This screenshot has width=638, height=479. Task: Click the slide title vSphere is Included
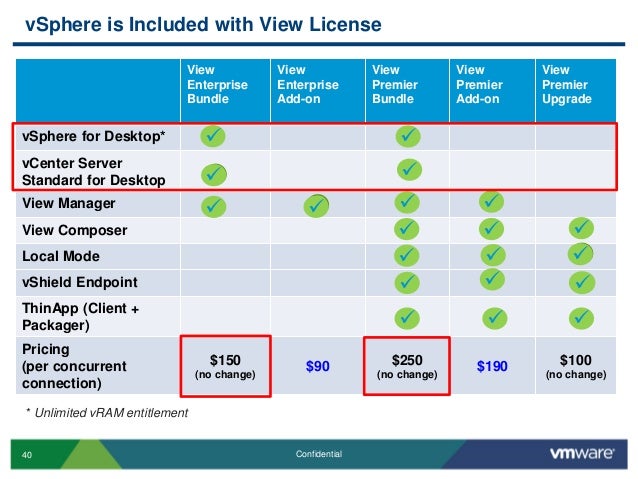(x=203, y=24)
